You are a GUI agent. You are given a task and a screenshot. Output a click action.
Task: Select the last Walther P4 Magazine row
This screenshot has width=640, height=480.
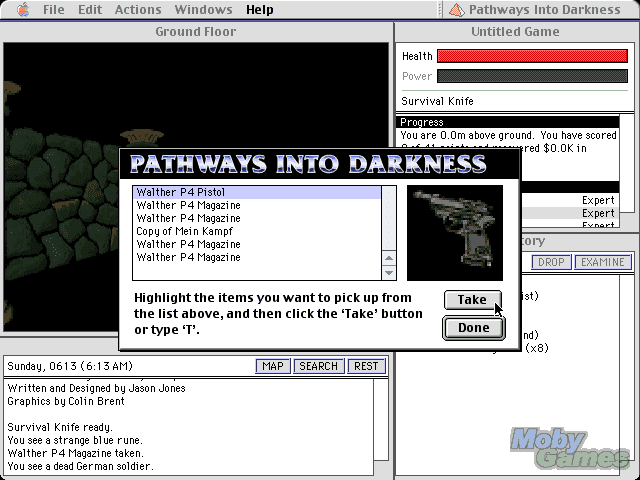click(x=257, y=258)
